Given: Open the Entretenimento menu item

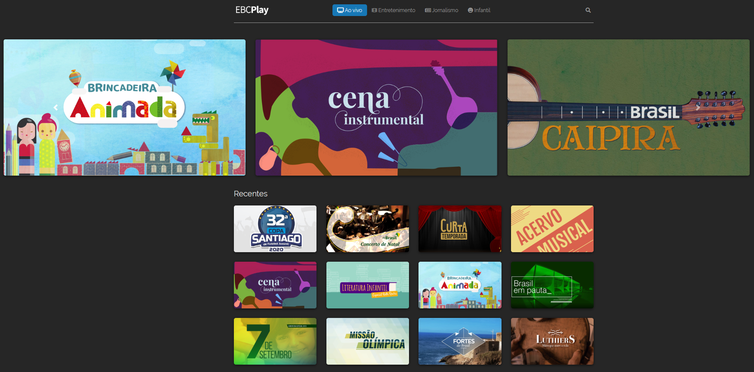Looking at the screenshot, I should [393, 10].
